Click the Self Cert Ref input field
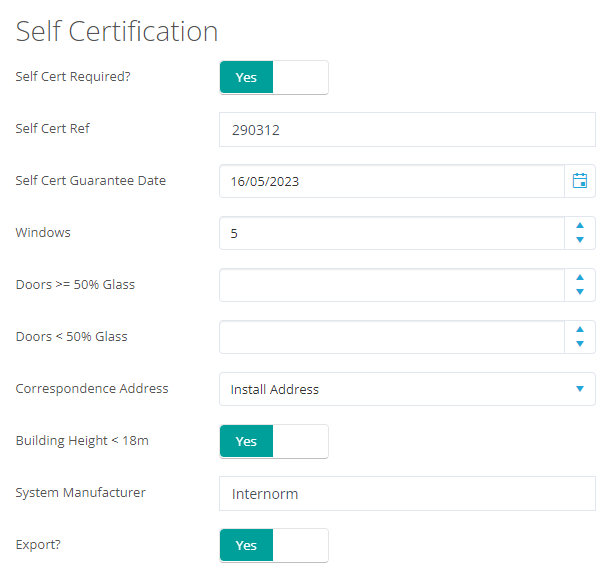The width and height of the screenshot is (615, 582). [407, 129]
